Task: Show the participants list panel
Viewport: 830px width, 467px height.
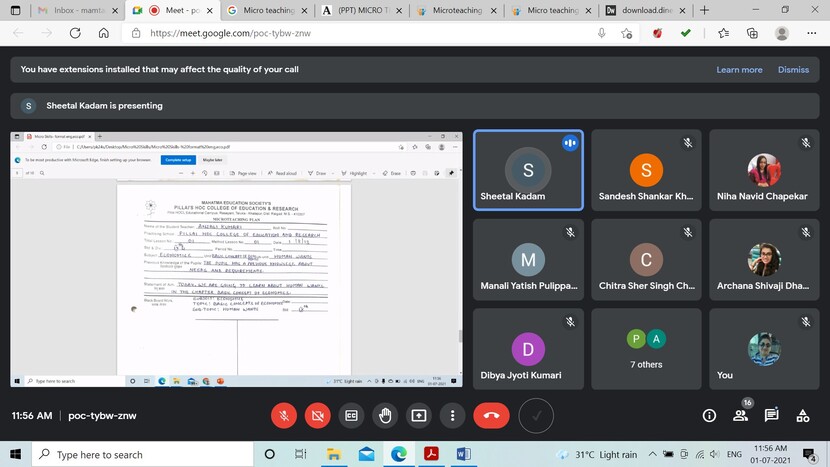Action: click(x=740, y=415)
